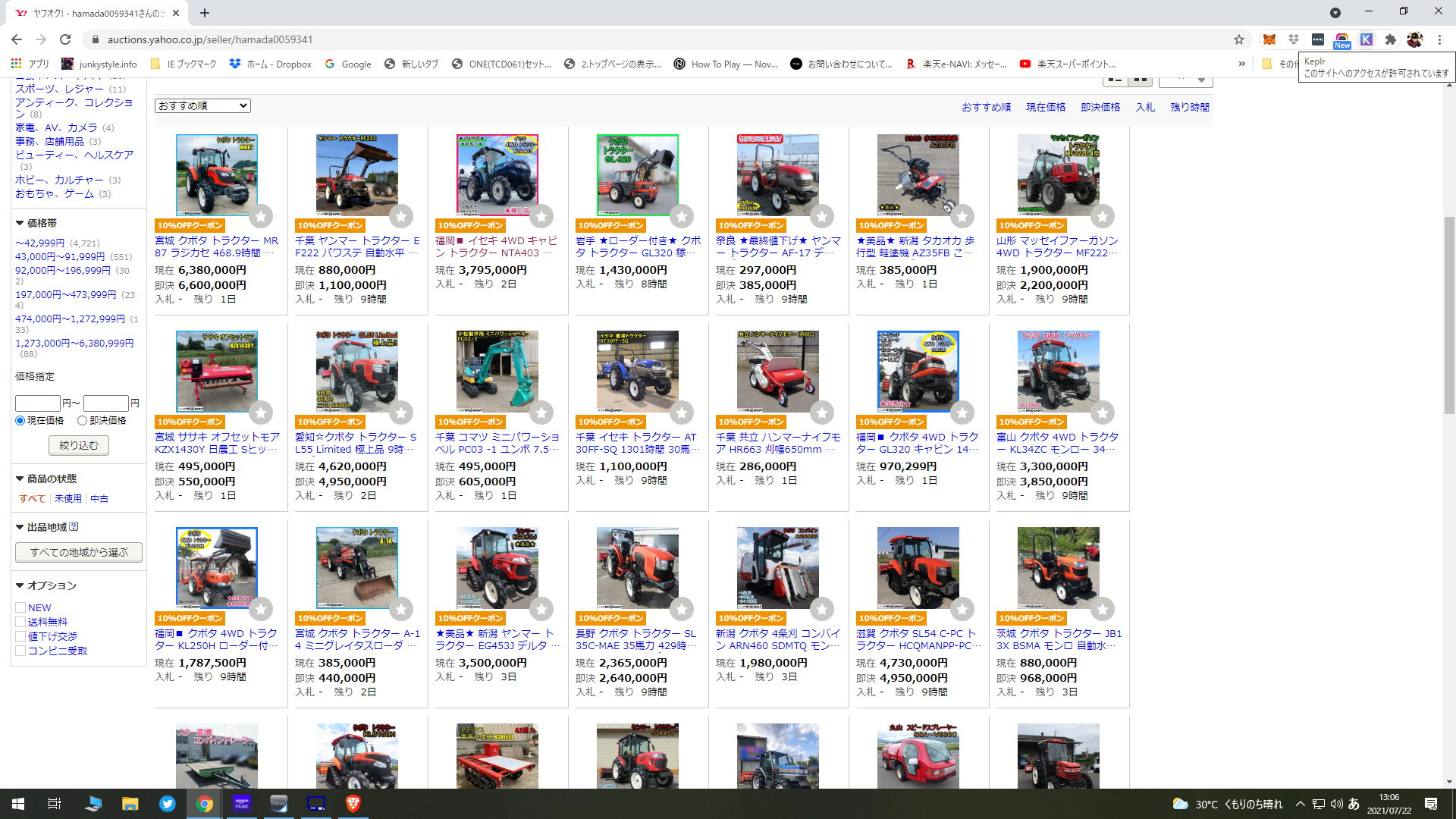This screenshot has width=1456, height=819.
Task: Star the クボタ コンバイン ARN460 listing
Action: (822, 609)
